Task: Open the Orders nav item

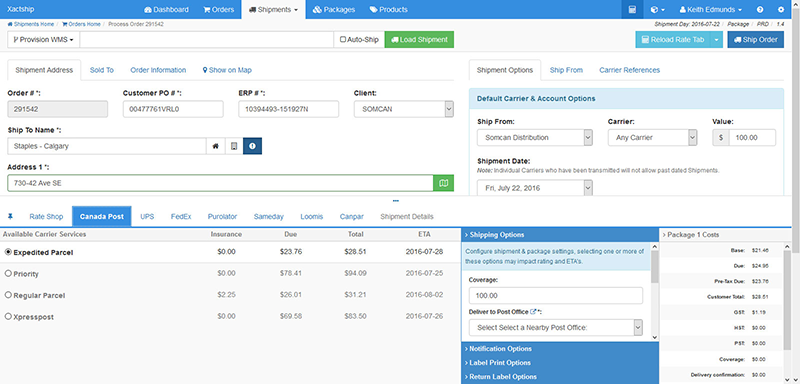Action: tap(218, 9)
